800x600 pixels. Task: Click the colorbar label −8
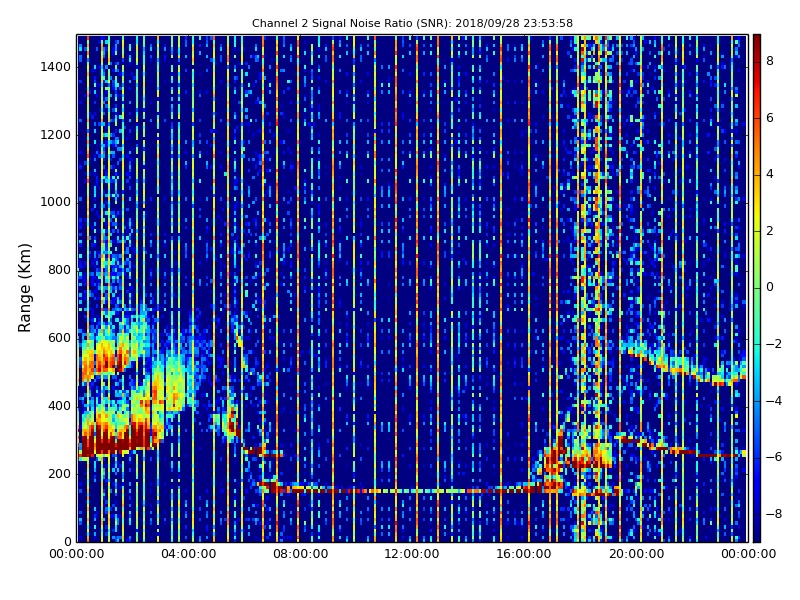tap(774, 513)
